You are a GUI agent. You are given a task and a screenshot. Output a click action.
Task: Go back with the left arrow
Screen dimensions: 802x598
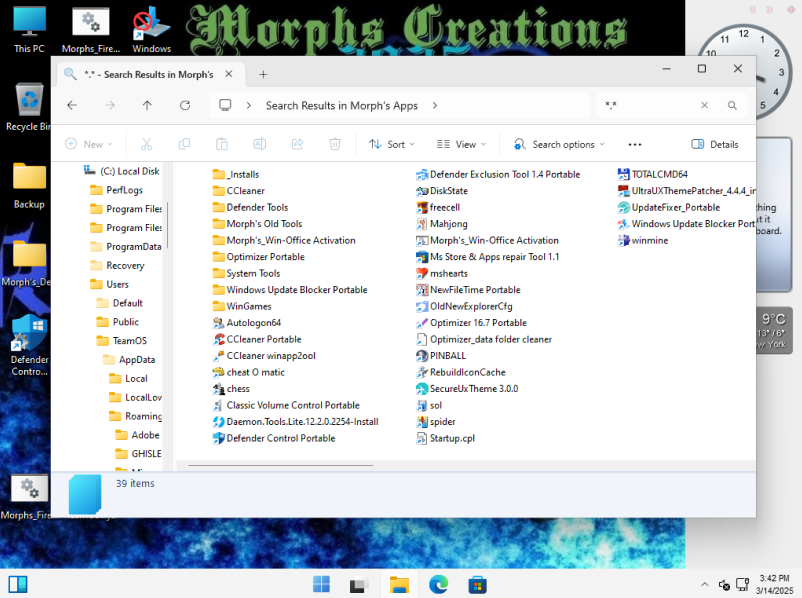point(72,105)
